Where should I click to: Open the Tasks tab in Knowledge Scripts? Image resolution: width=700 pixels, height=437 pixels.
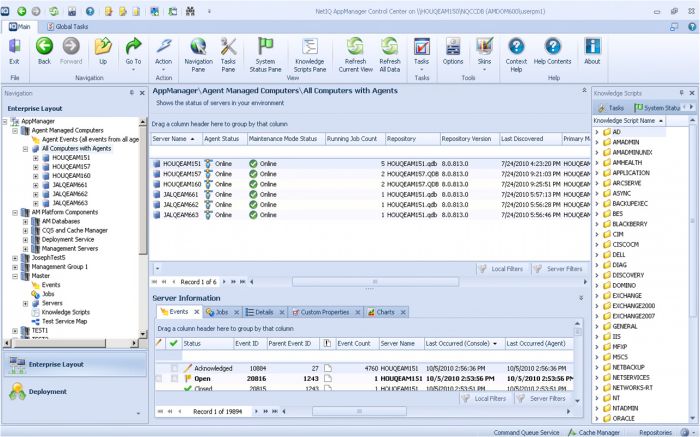[x=611, y=108]
